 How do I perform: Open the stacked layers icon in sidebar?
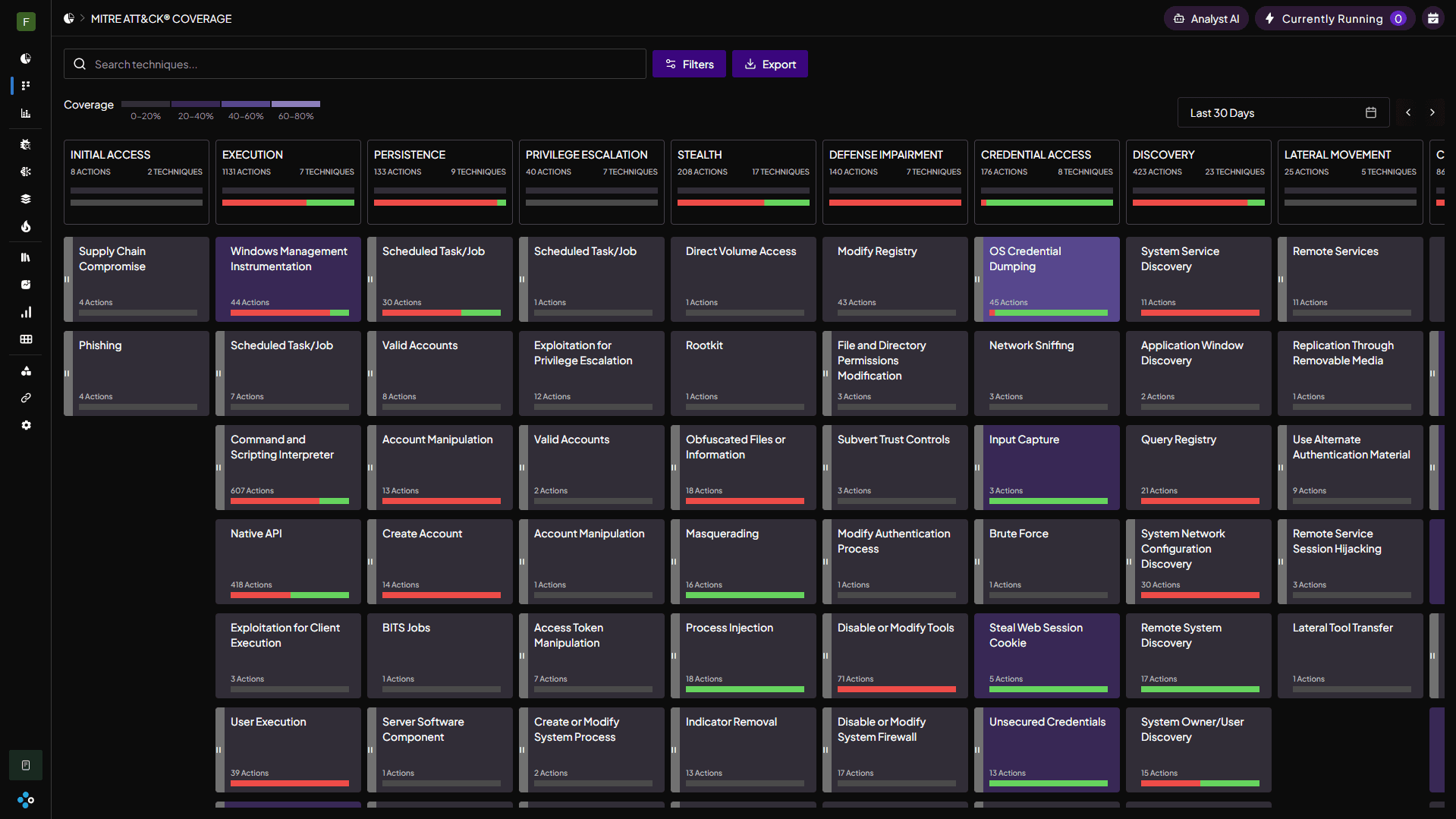(26, 199)
